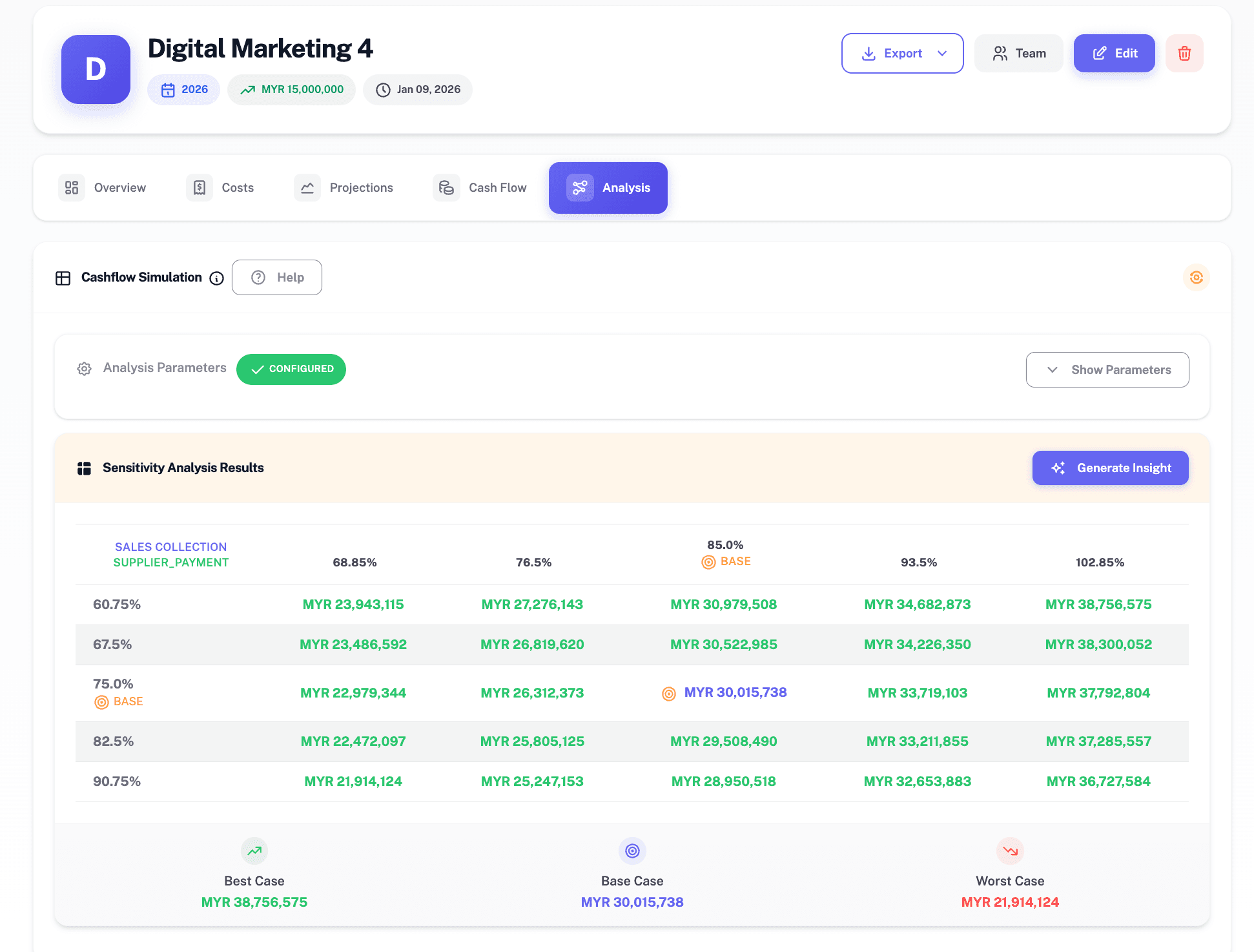The height and width of the screenshot is (952, 1254).
Task: Open the Team button
Action: click(x=1019, y=54)
